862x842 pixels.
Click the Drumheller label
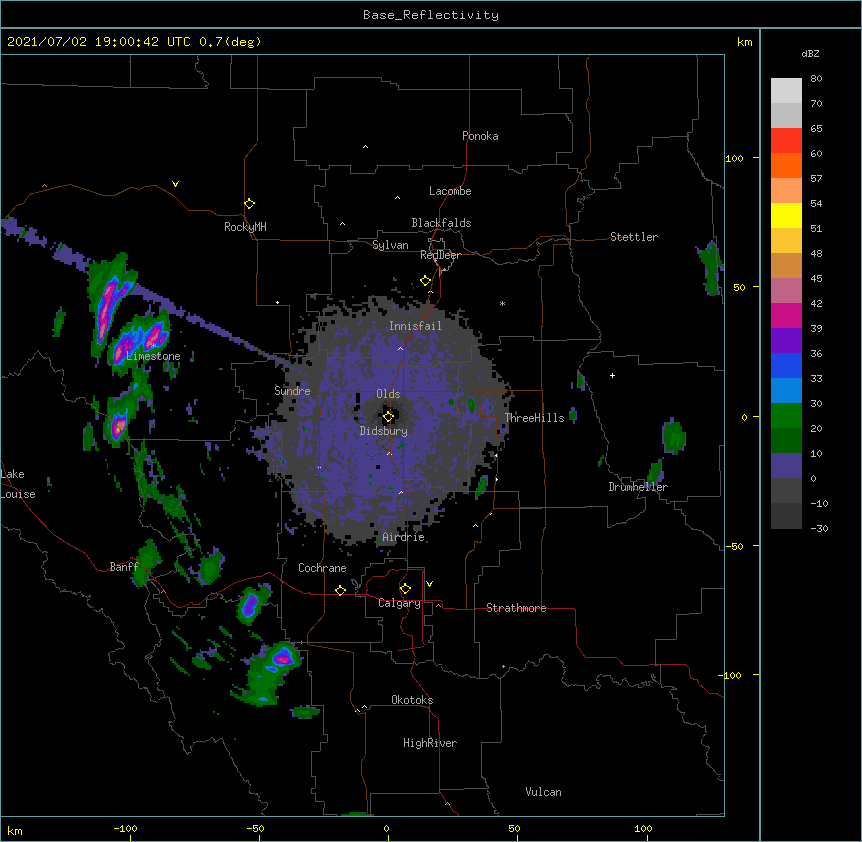click(x=638, y=487)
